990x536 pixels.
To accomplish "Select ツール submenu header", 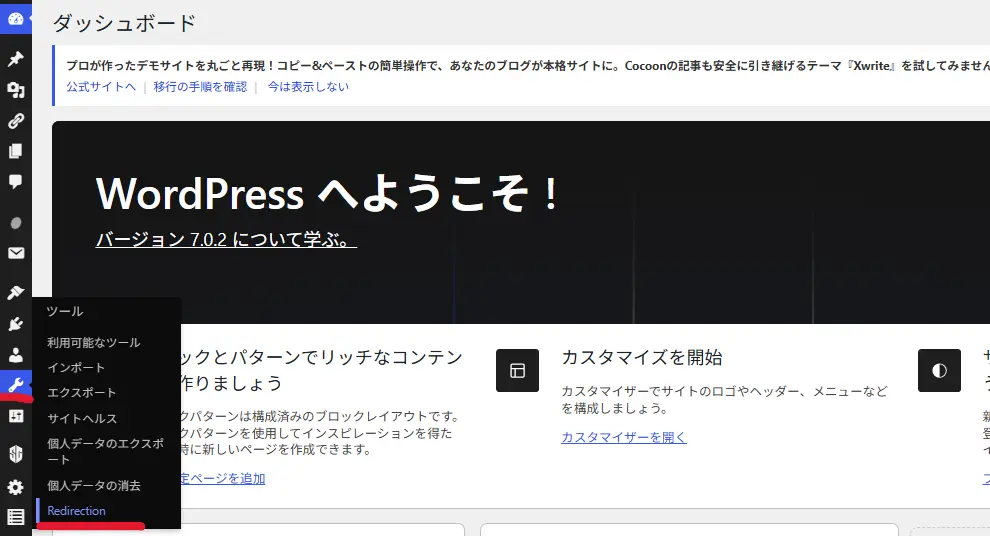I will tap(65, 311).
